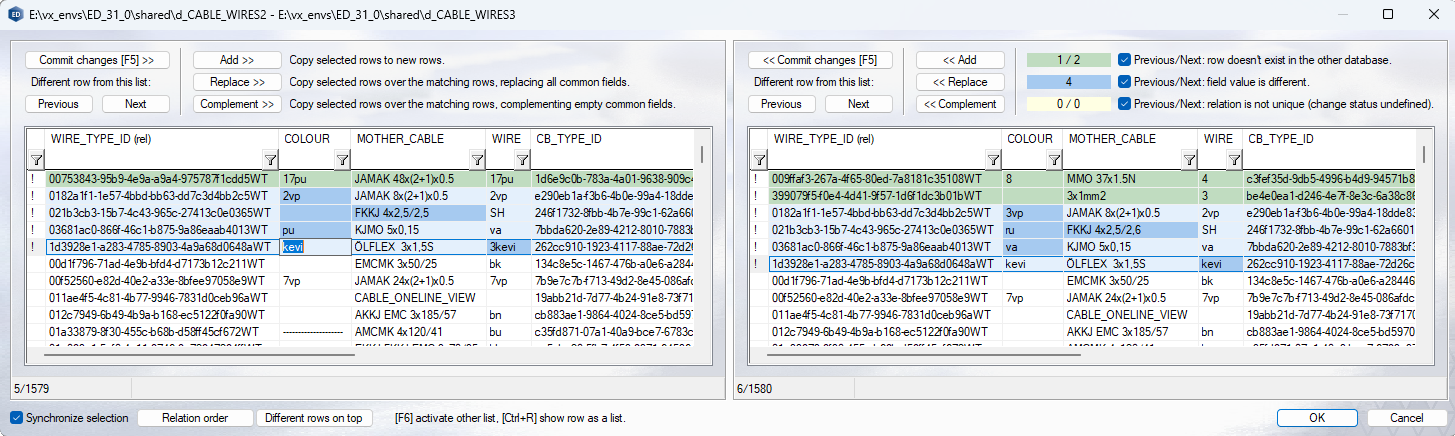The image size is (1455, 436).
Task: Click WIRE_TYPE_ID filter icon in left list
Action: pyautogui.click(x=269, y=159)
